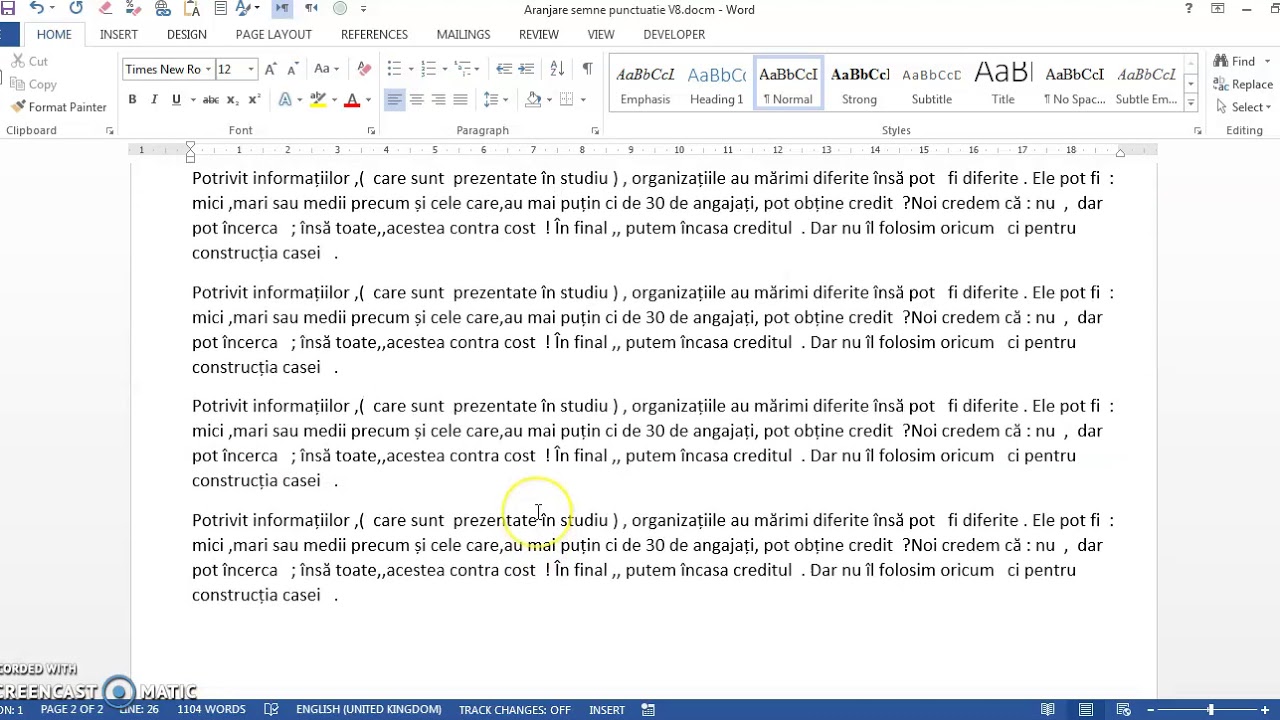This screenshot has height=720, width=1280.
Task: Align paragraph text to the right
Action: tap(438, 100)
